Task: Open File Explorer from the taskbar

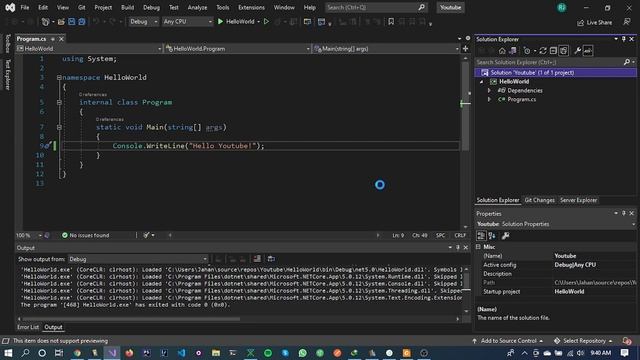Action: coord(216,353)
